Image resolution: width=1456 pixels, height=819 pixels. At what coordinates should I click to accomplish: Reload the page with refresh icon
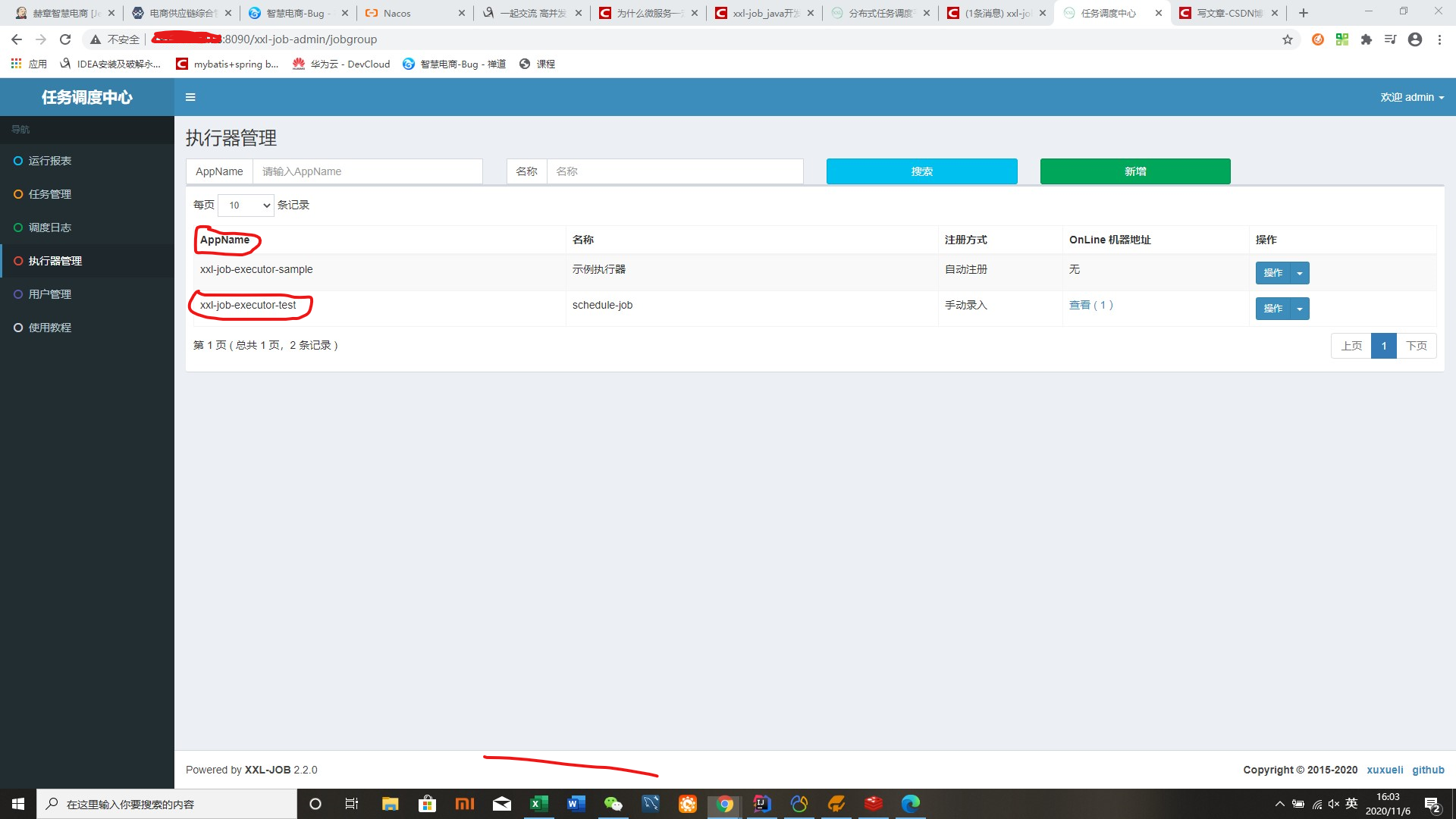click(65, 39)
